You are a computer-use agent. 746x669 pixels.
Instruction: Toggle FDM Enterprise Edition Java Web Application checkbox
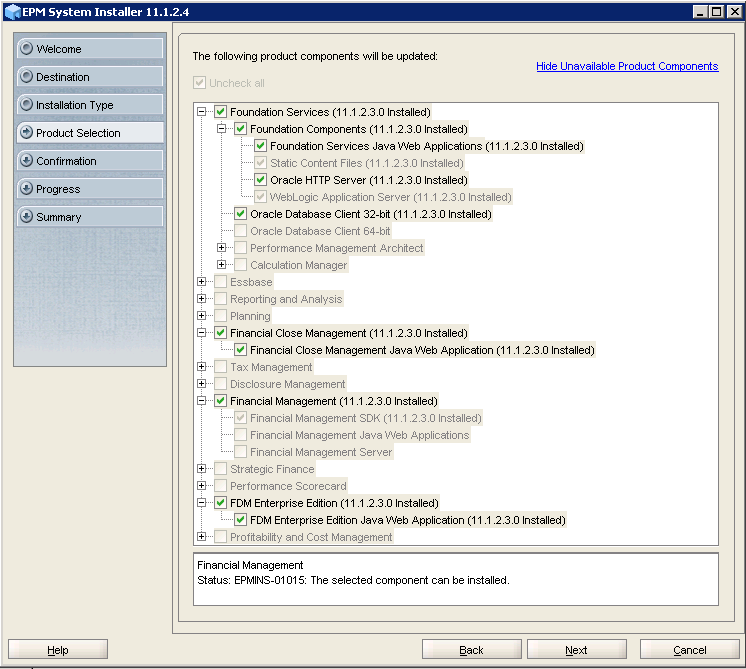tap(240, 520)
